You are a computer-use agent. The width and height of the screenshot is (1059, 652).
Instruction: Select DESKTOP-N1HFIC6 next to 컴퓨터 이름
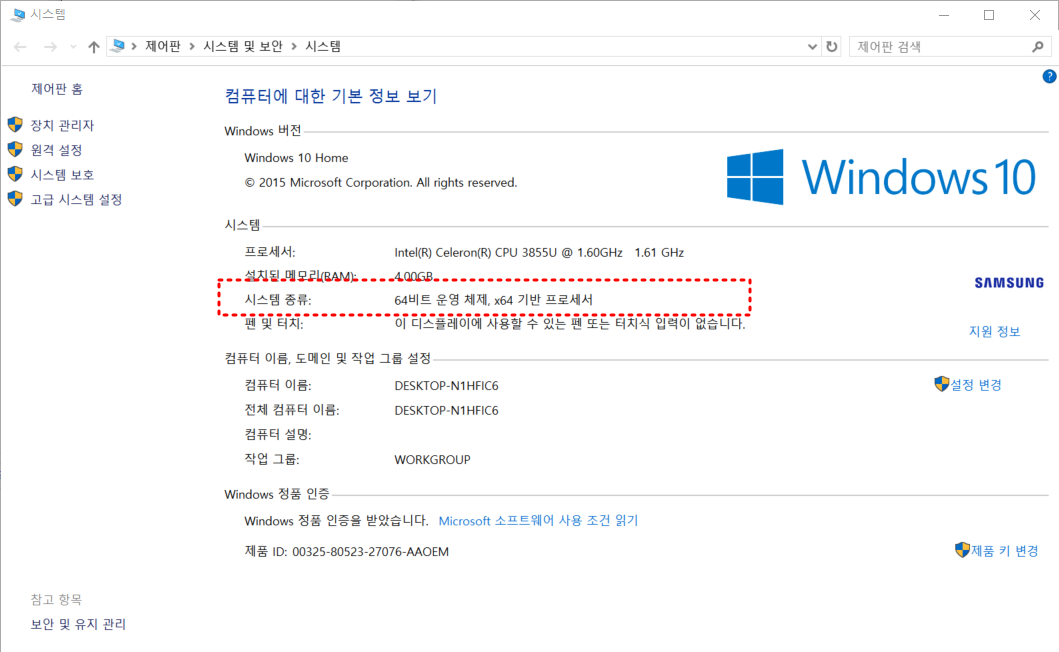click(x=446, y=386)
